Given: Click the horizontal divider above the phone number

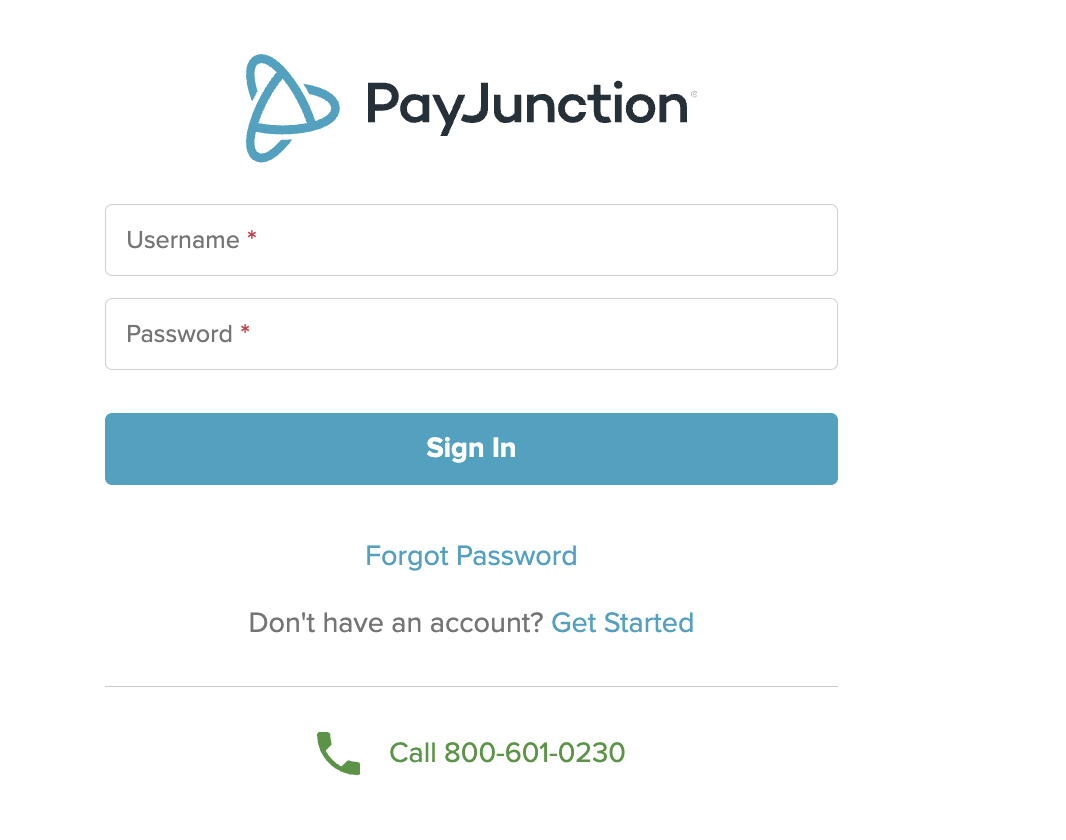Looking at the screenshot, I should point(471,687).
